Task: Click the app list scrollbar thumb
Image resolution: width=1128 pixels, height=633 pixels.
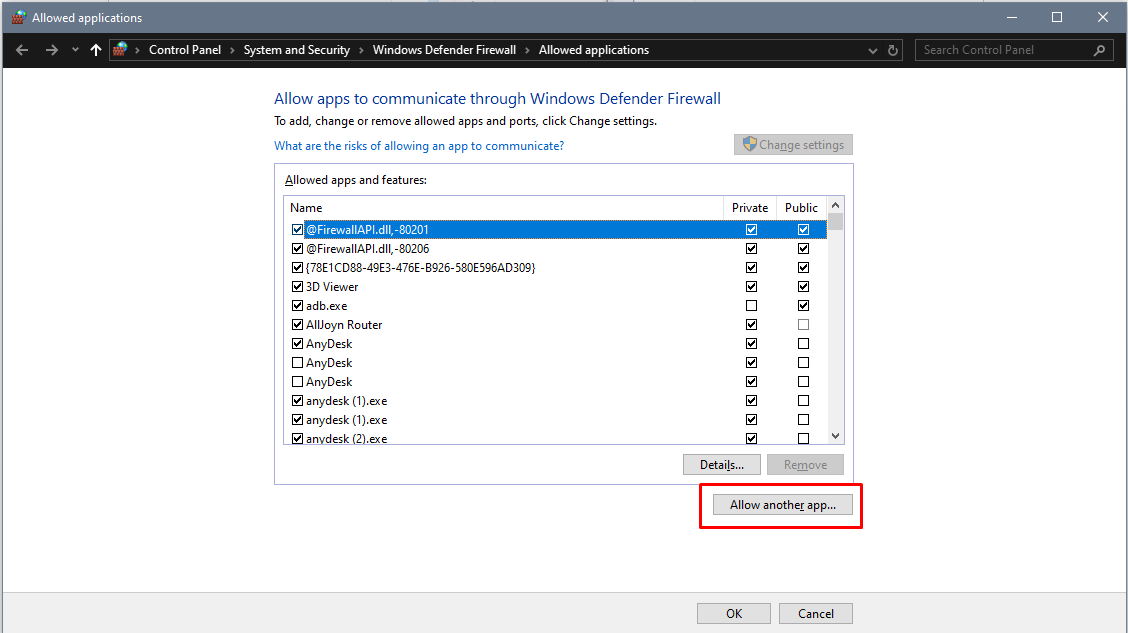Action: (x=835, y=222)
